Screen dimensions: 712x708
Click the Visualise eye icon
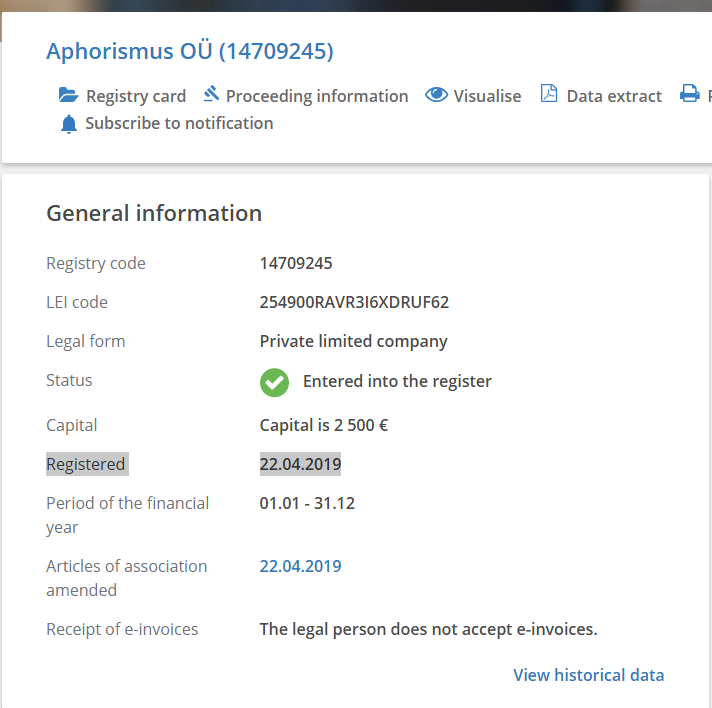[x=436, y=95]
